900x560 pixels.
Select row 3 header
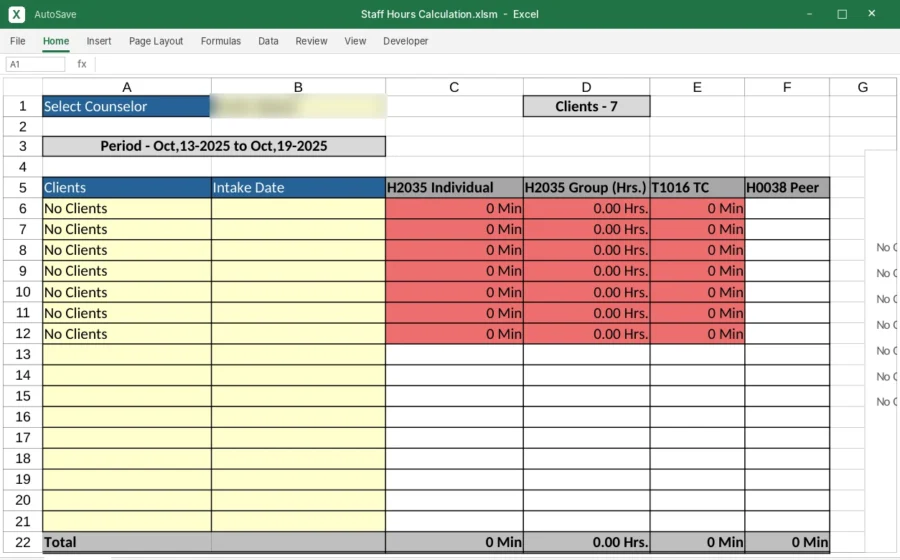23,146
